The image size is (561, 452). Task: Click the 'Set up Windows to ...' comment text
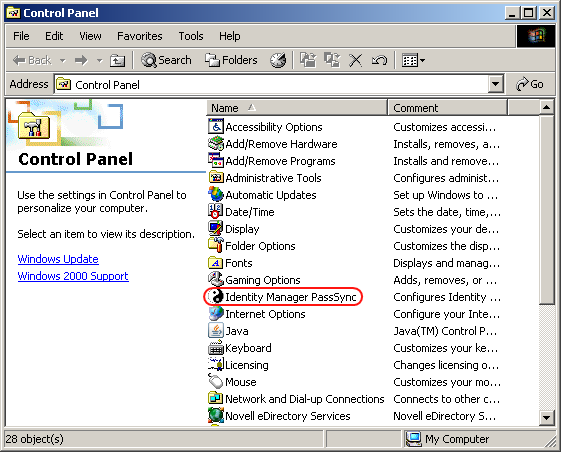pyautogui.click(x=445, y=195)
